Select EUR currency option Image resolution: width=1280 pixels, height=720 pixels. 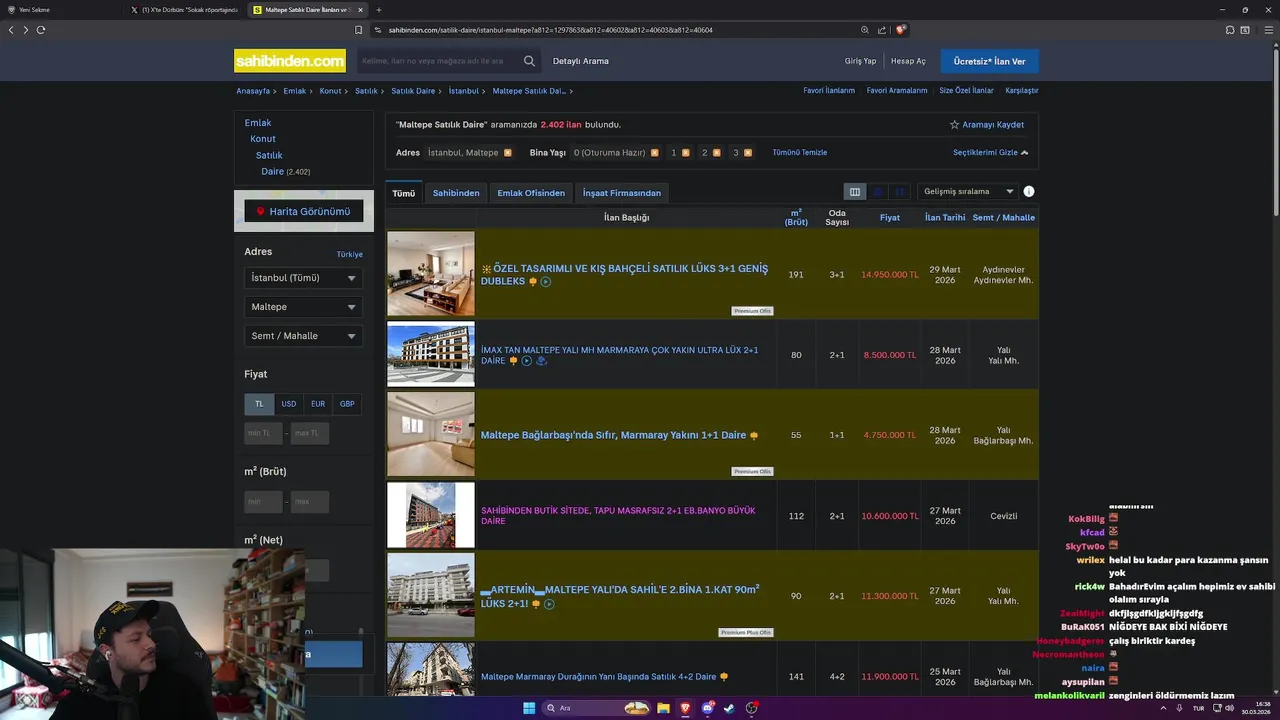click(x=318, y=404)
